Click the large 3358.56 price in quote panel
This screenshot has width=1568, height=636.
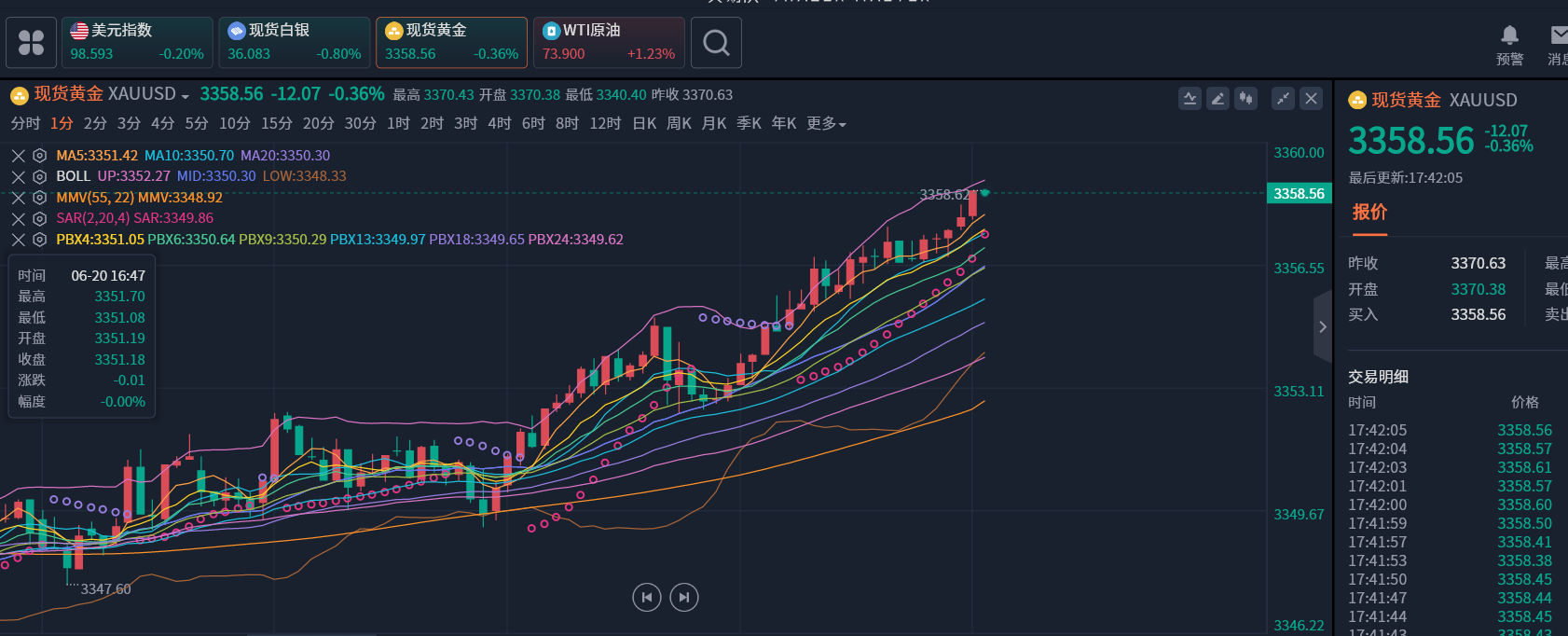pos(1411,141)
